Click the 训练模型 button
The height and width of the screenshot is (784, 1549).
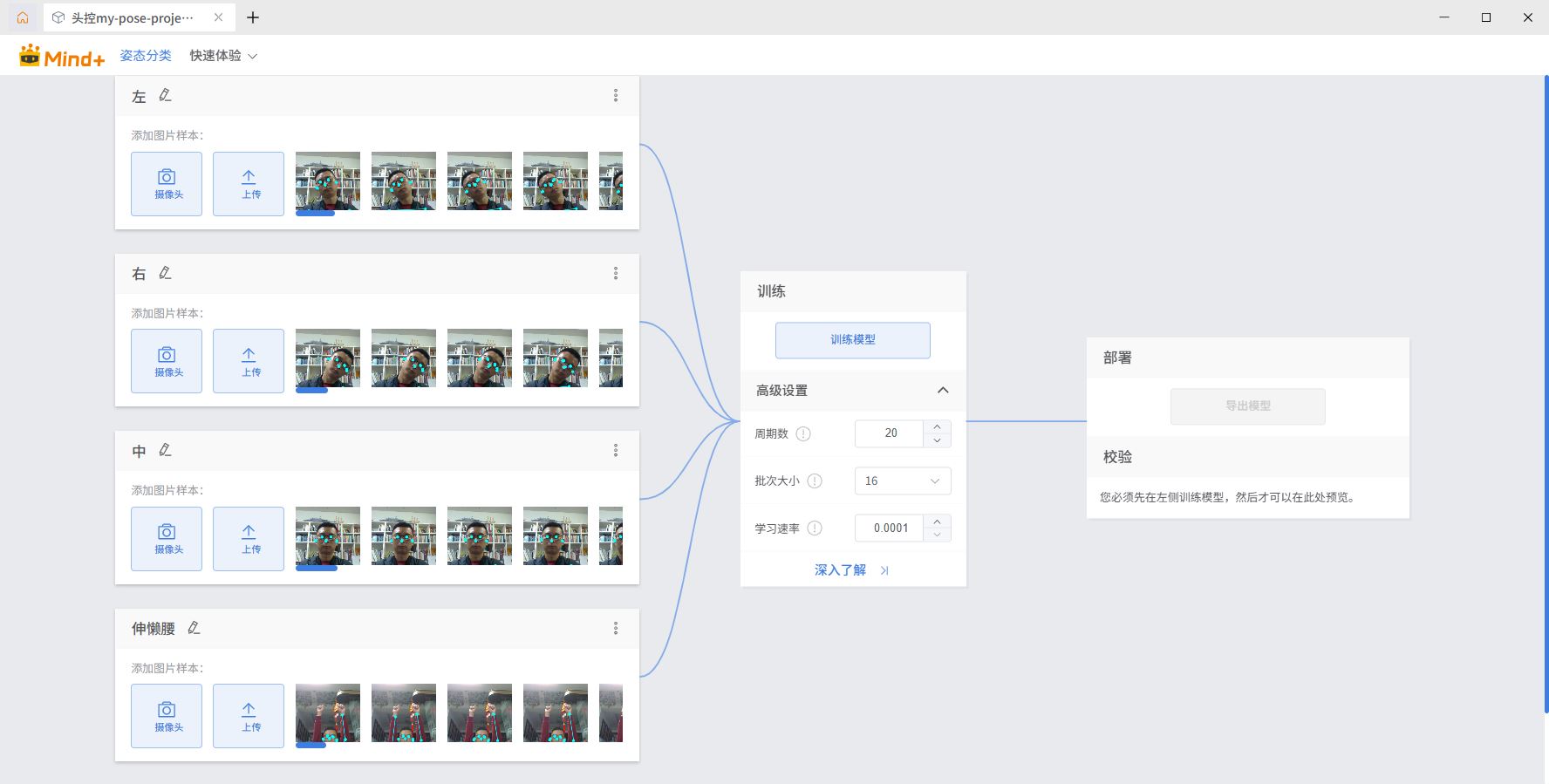click(x=853, y=340)
